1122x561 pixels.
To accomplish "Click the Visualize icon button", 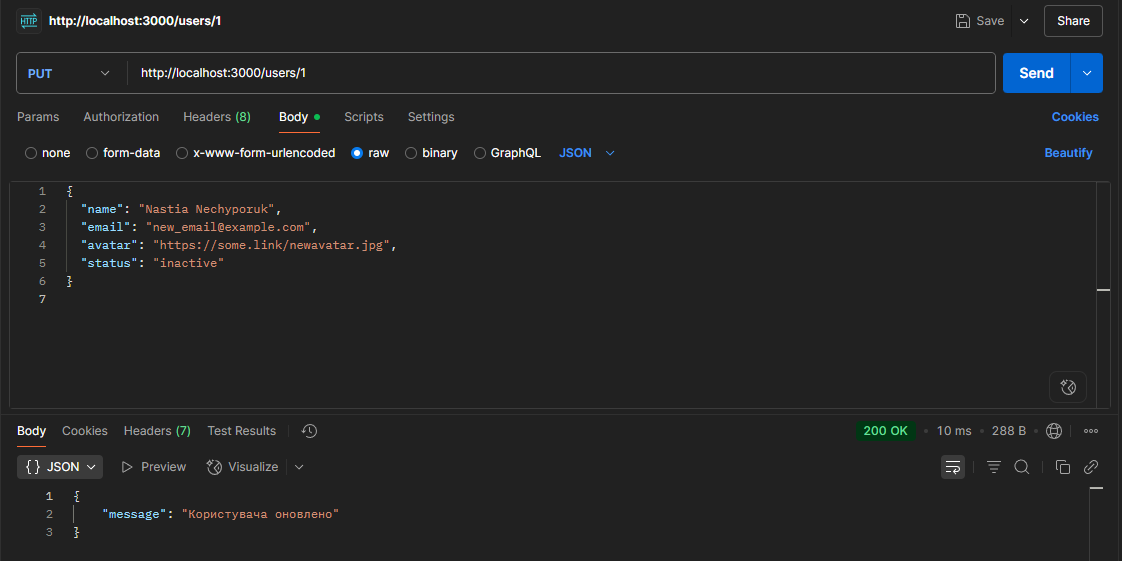I will [x=243, y=467].
